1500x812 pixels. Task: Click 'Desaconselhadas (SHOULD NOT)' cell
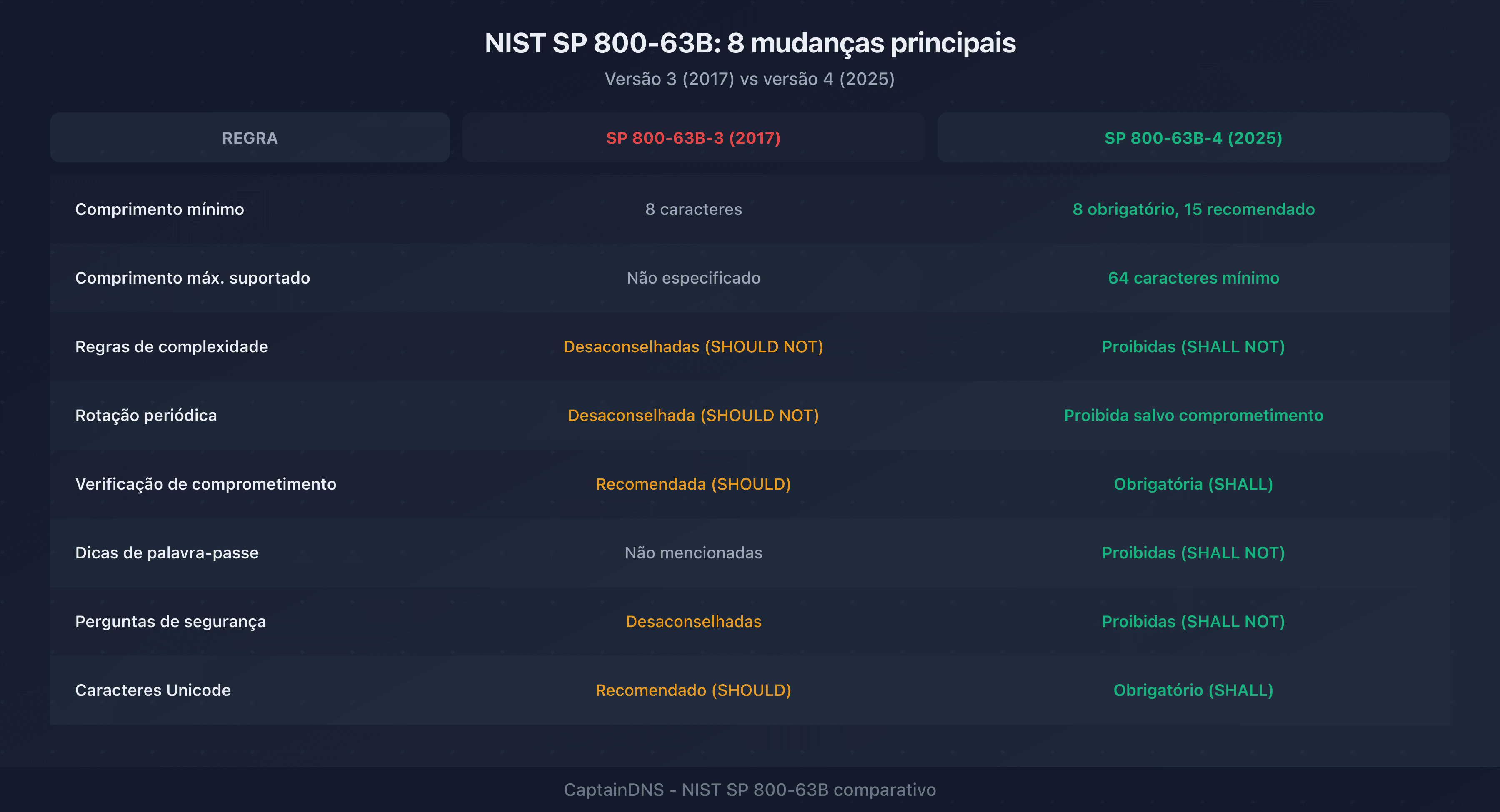point(693,346)
